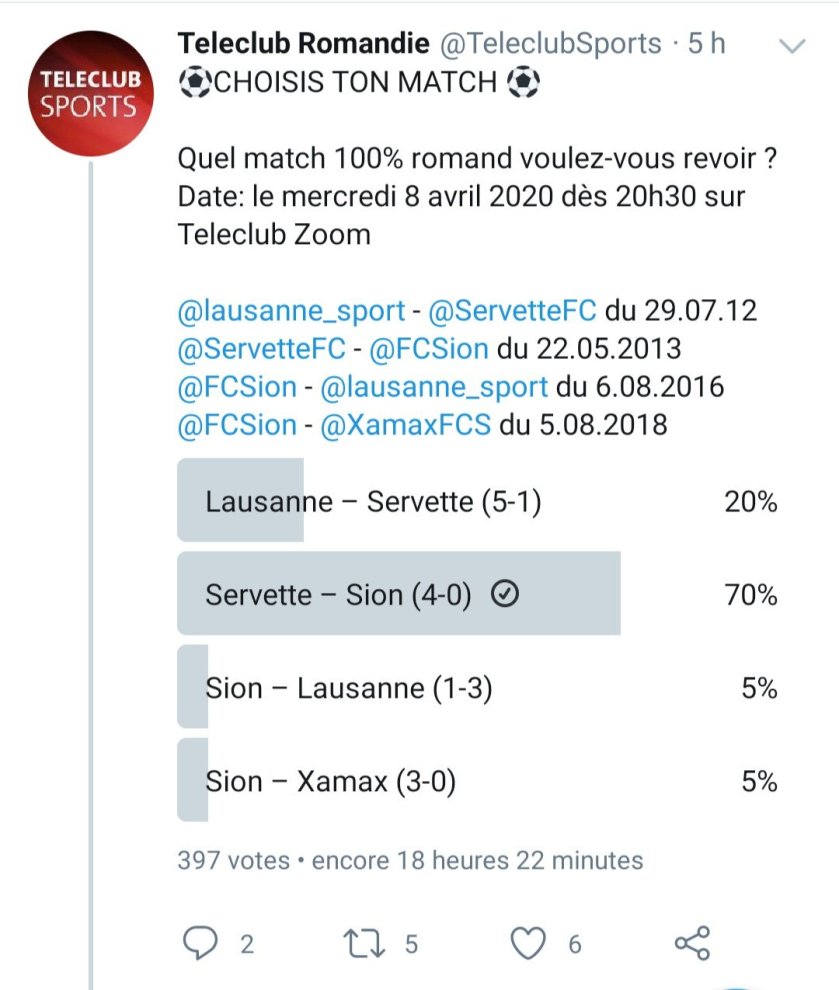This screenshot has height=990, width=839.
Task: Tap the 70% result percentage
Action: click(x=751, y=595)
